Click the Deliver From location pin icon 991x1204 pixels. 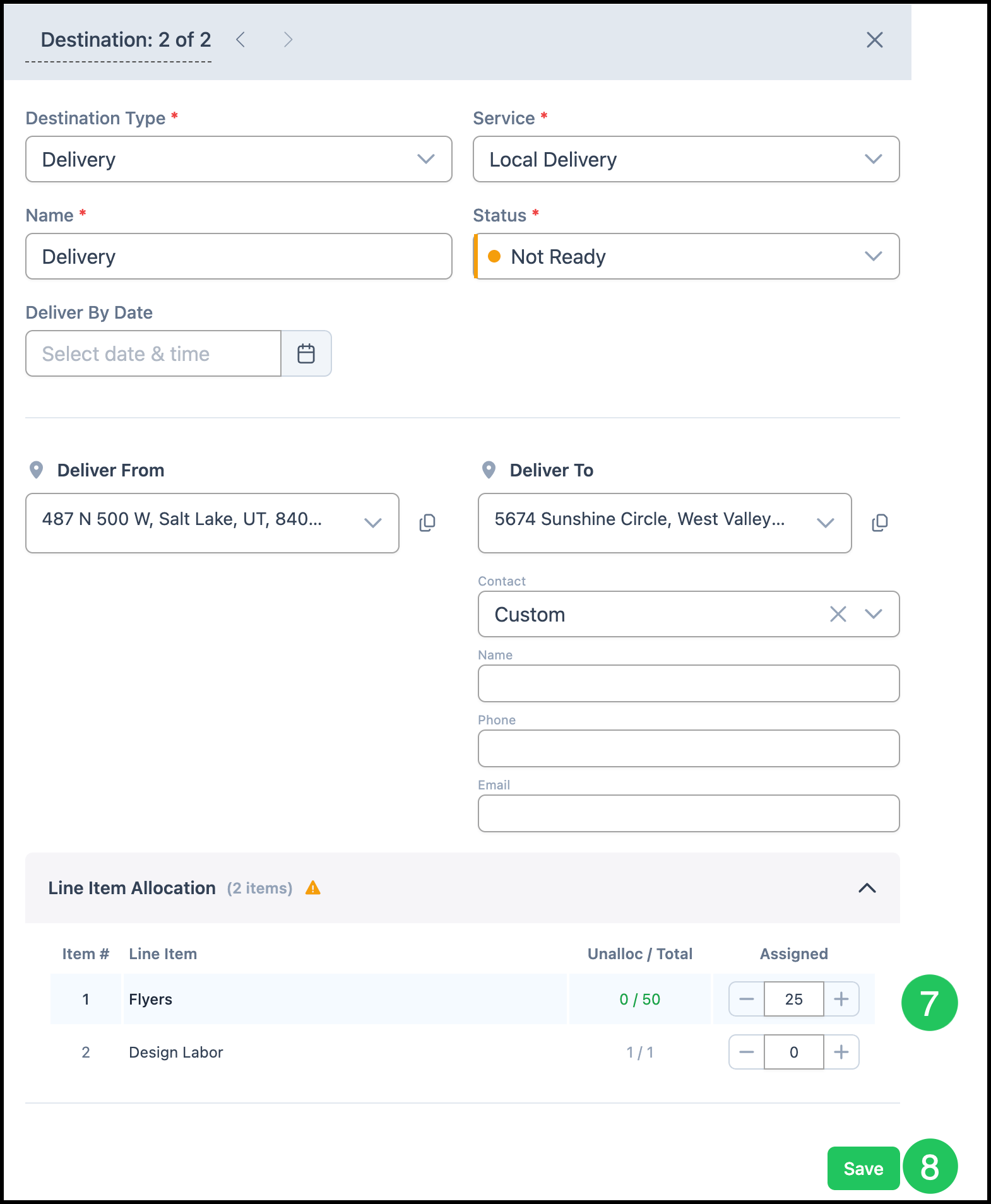(37, 470)
